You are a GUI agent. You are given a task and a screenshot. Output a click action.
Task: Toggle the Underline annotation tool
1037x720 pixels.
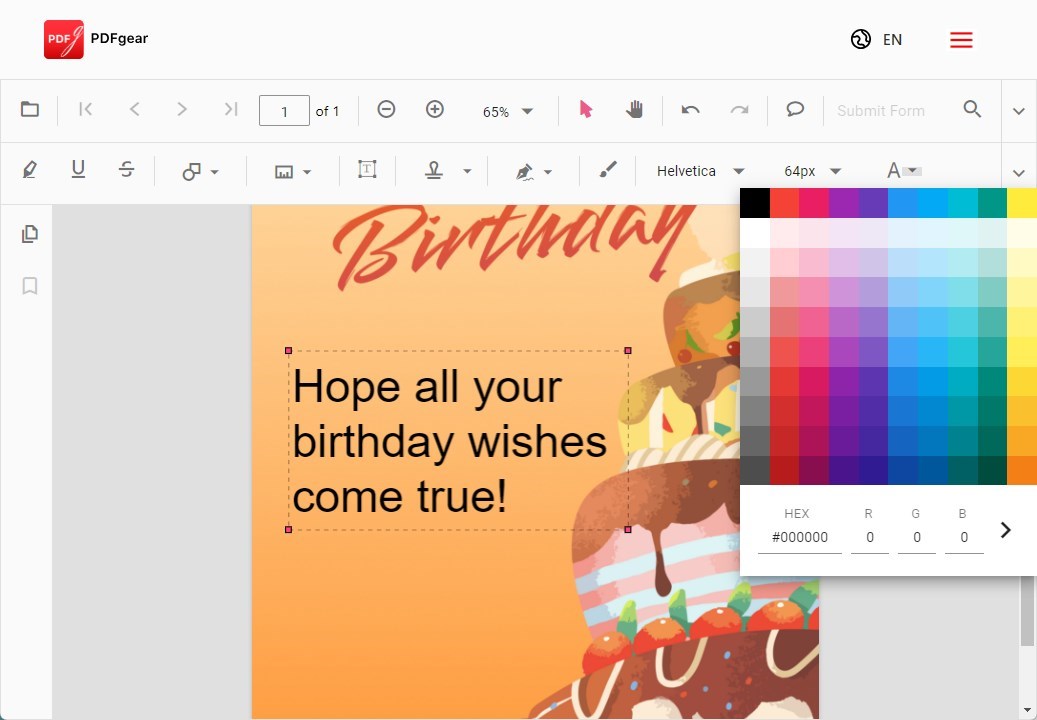[x=78, y=171]
